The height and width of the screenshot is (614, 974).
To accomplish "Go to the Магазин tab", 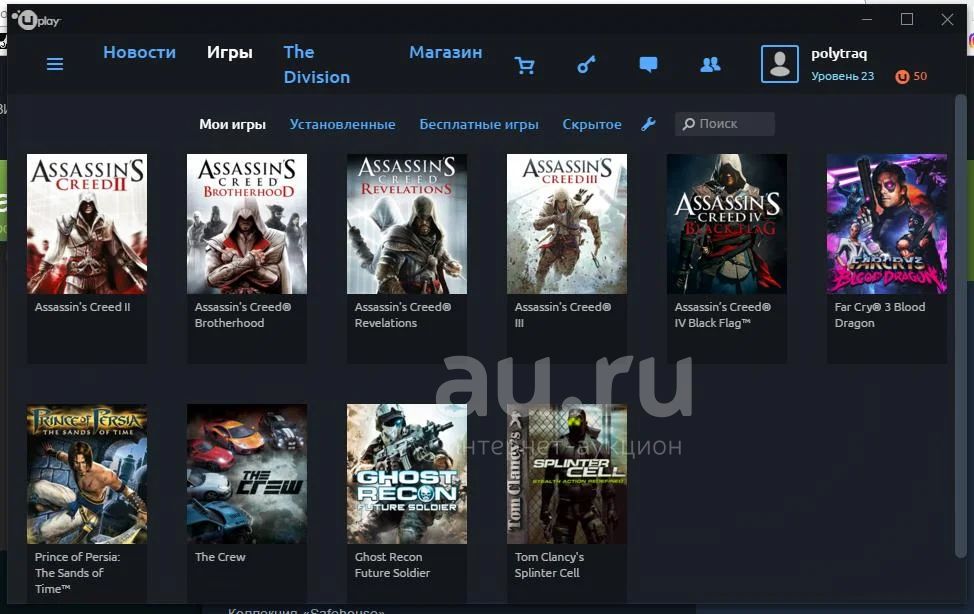I will click(x=445, y=52).
